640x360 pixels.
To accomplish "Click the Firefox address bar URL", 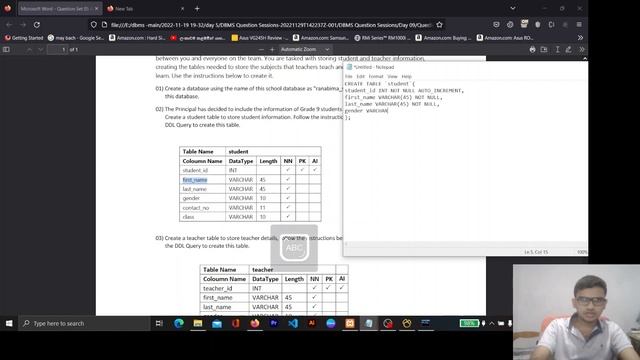I will [271, 25].
